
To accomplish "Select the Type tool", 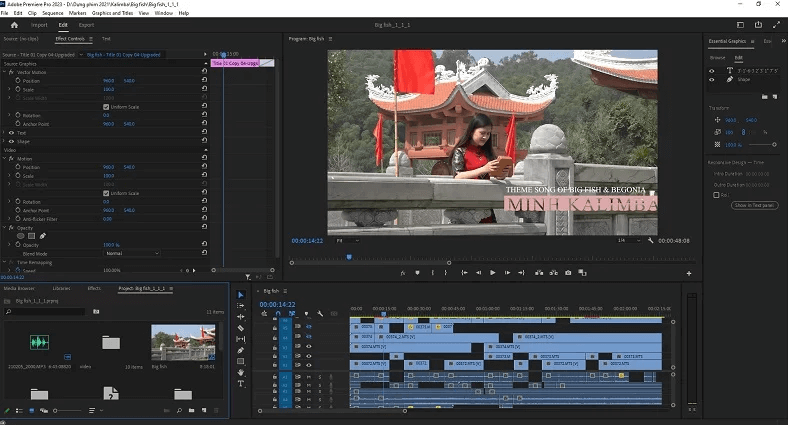I will tap(241, 383).
